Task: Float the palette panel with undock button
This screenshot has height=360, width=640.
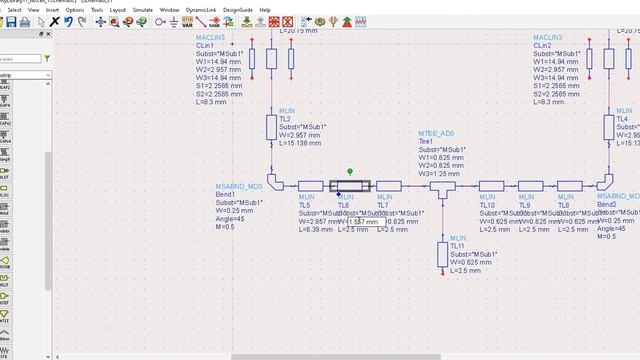Action: [x=41, y=34]
